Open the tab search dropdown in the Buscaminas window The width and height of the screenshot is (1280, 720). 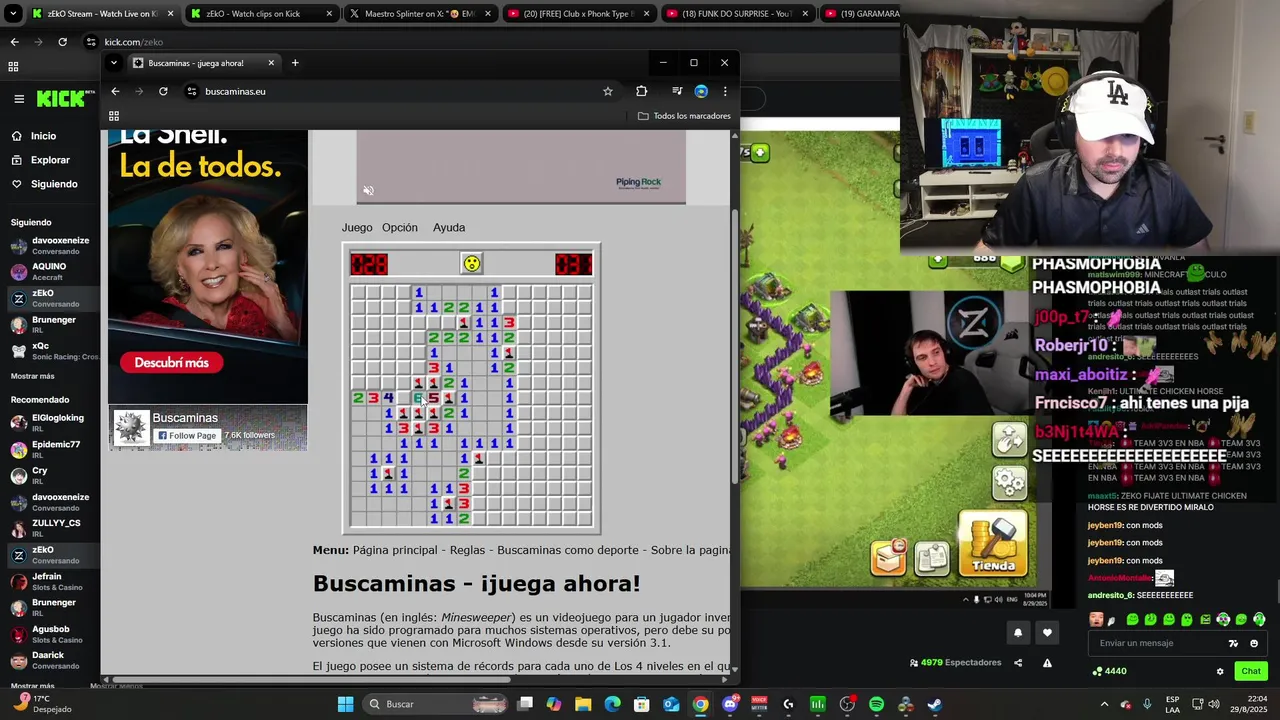tap(113, 63)
